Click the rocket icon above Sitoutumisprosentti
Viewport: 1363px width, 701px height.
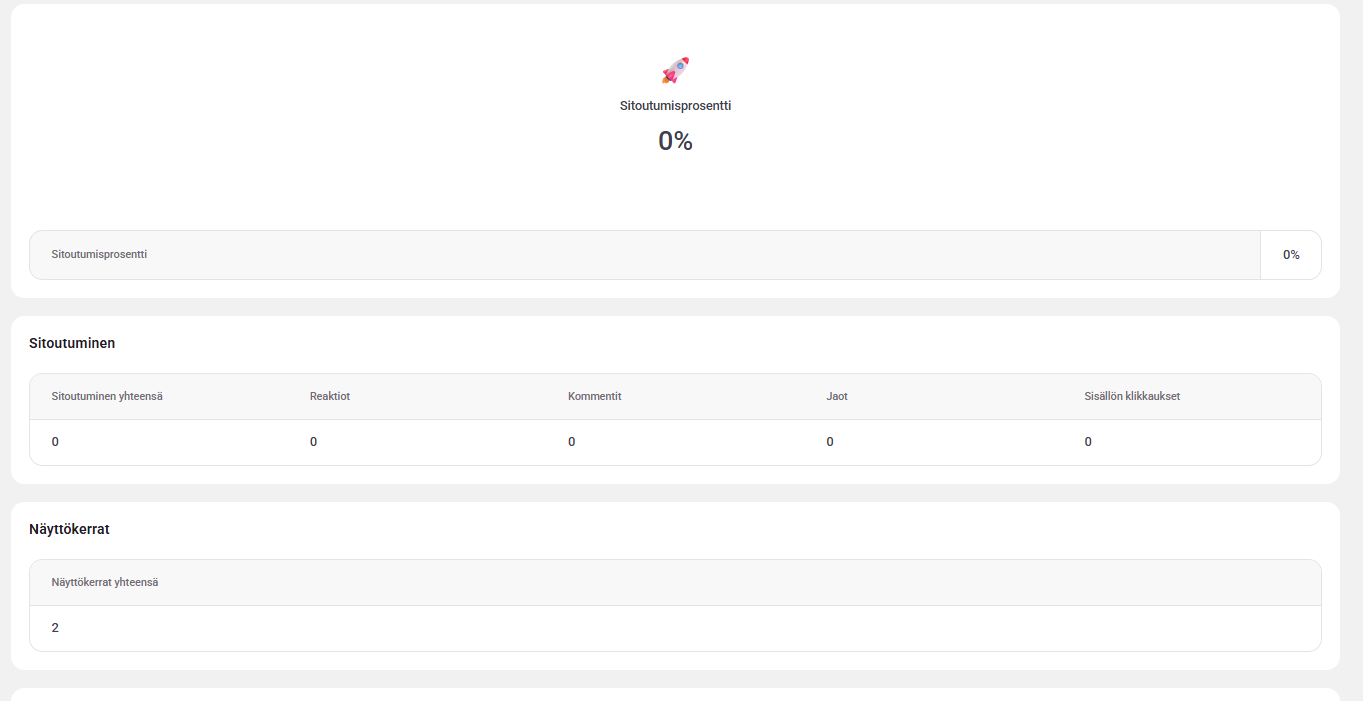[x=675, y=70]
